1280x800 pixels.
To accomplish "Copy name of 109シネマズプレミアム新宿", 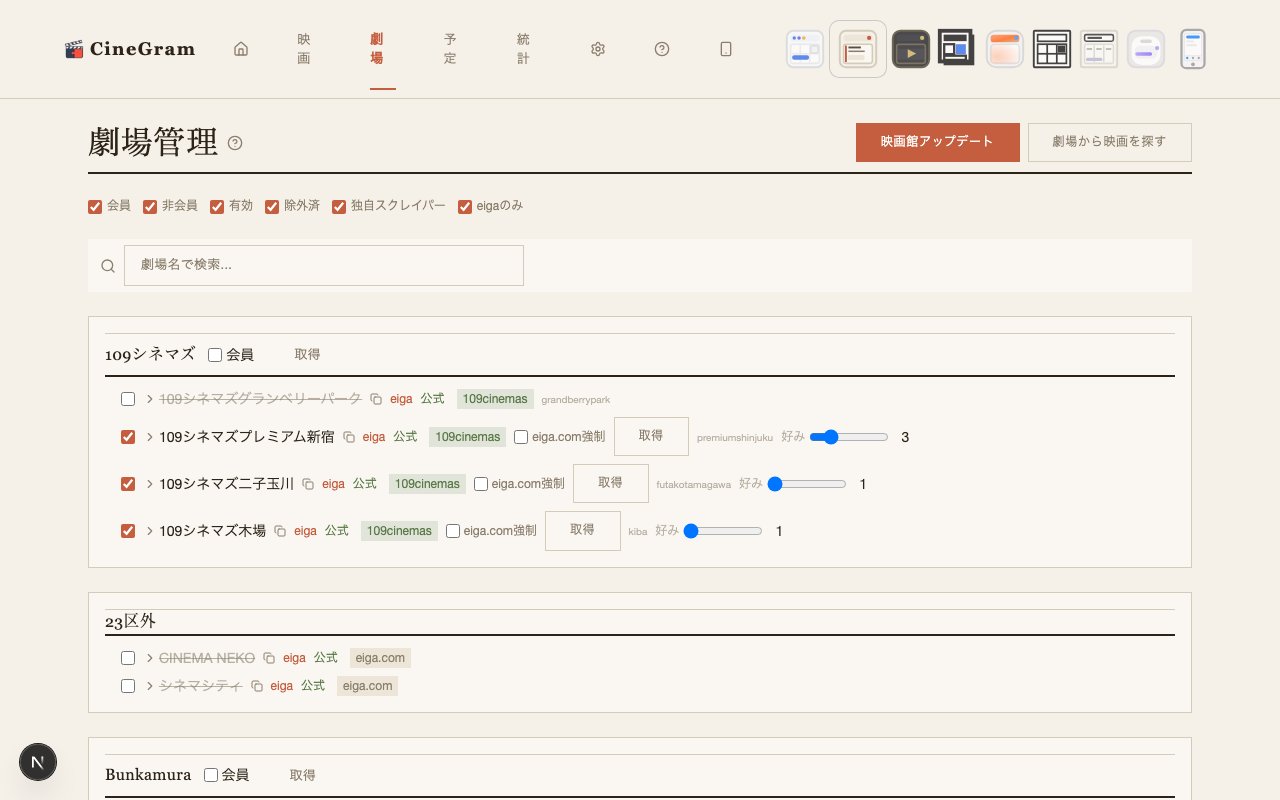I will 349,437.
